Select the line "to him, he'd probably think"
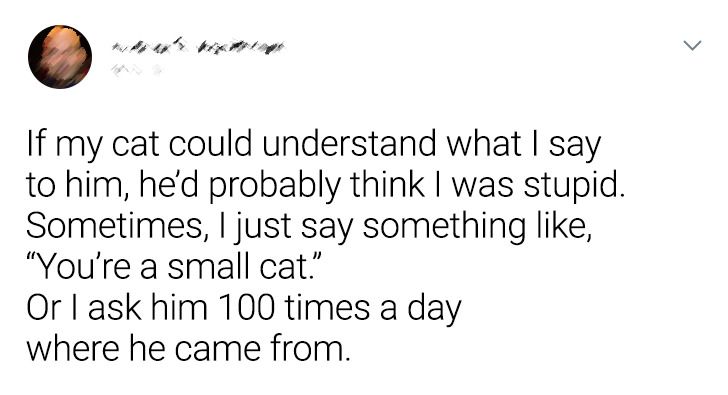 [x=325, y=186]
